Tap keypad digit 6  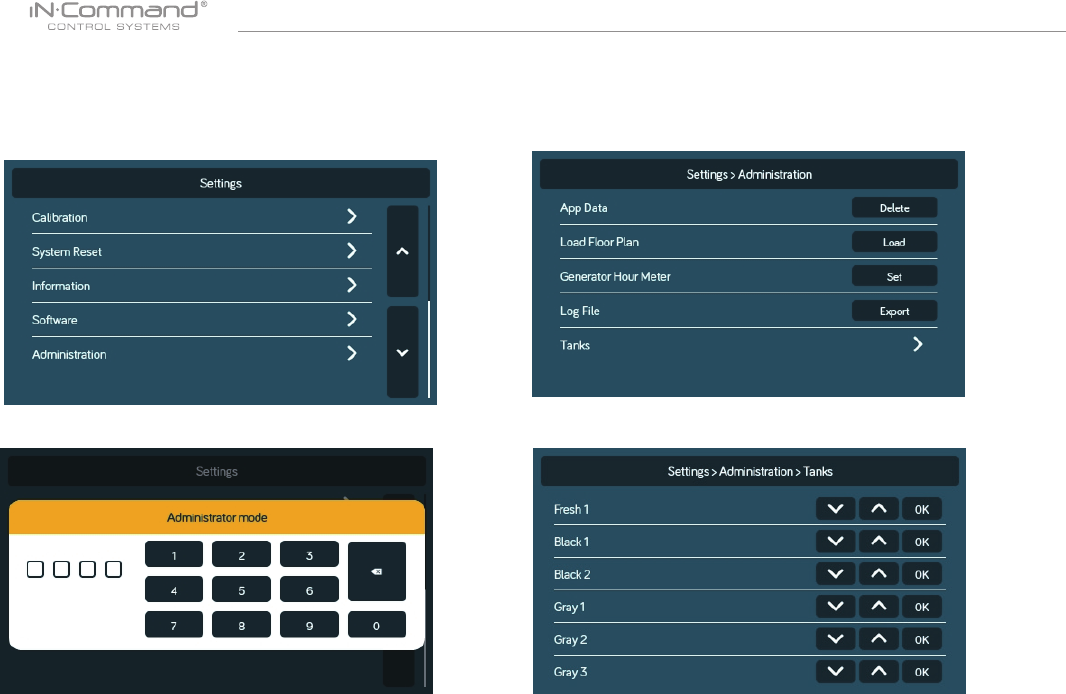click(x=309, y=590)
